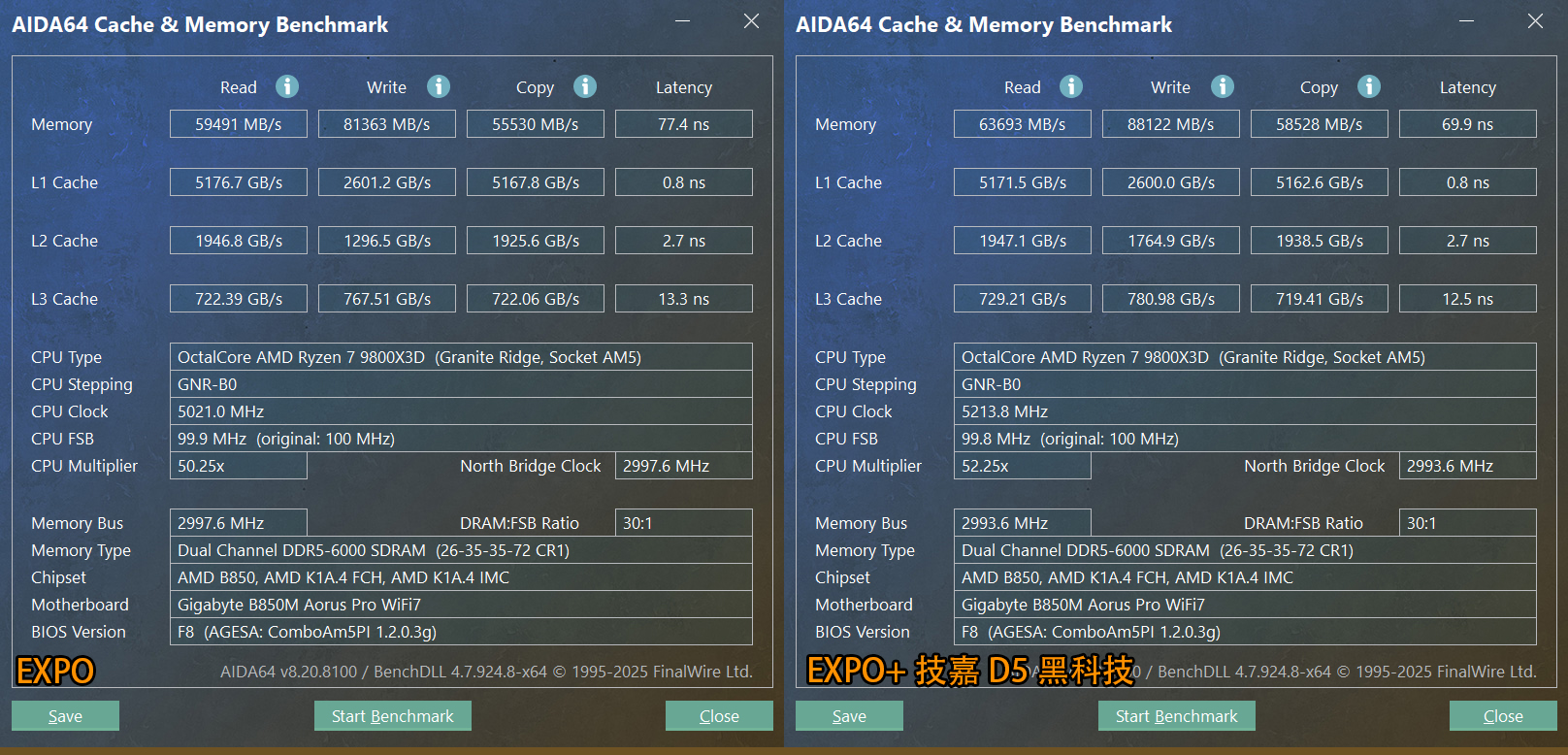Click L1 Cache read 5171.5 GB/s
Viewport: 1568px width, 755px height.
[1023, 182]
